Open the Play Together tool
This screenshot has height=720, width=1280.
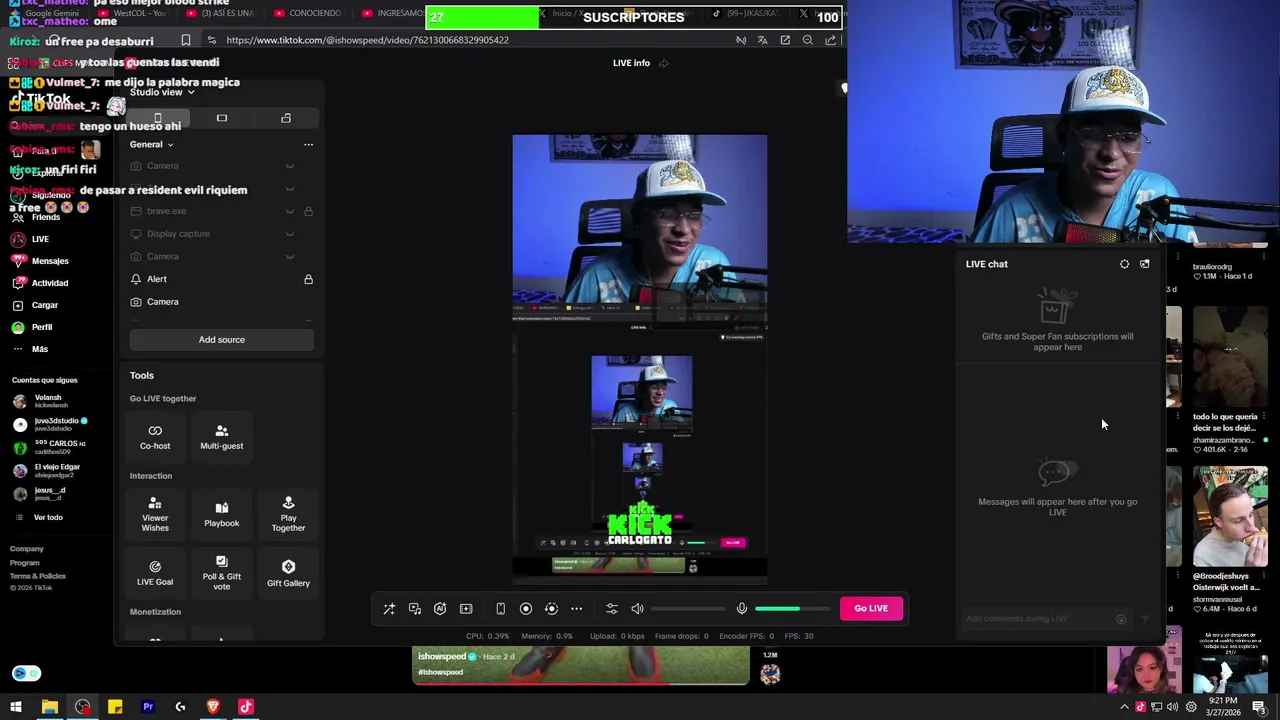point(288,514)
